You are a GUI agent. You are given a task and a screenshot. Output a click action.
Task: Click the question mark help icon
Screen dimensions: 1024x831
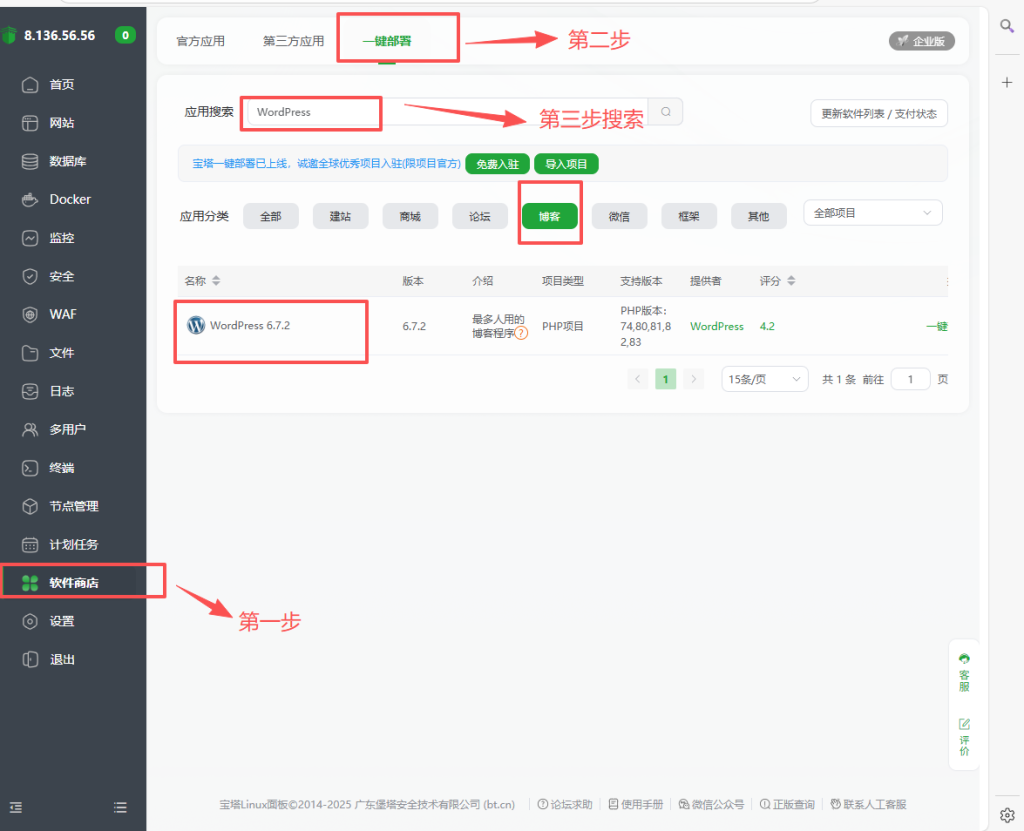pos(521,333)
